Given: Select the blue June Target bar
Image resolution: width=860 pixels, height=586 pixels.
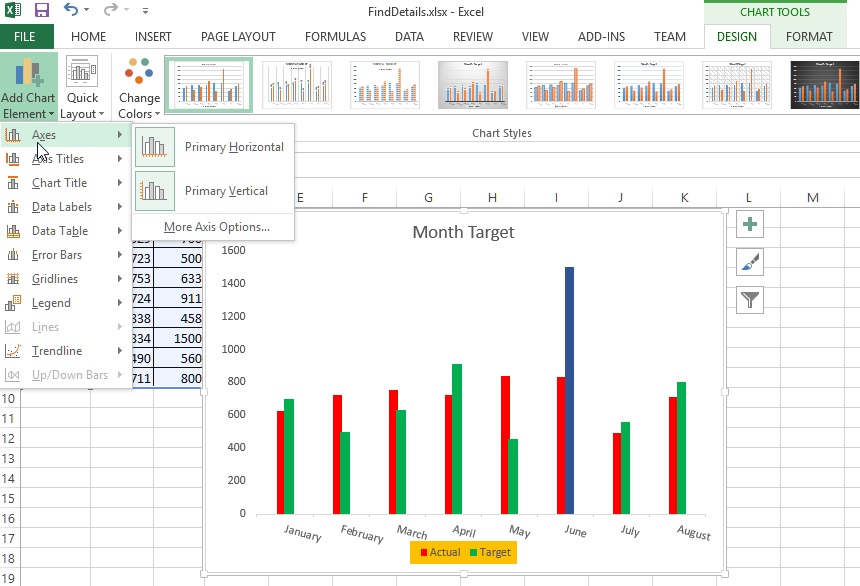Looking at the screenshot, I should click(x=569, y=390).
